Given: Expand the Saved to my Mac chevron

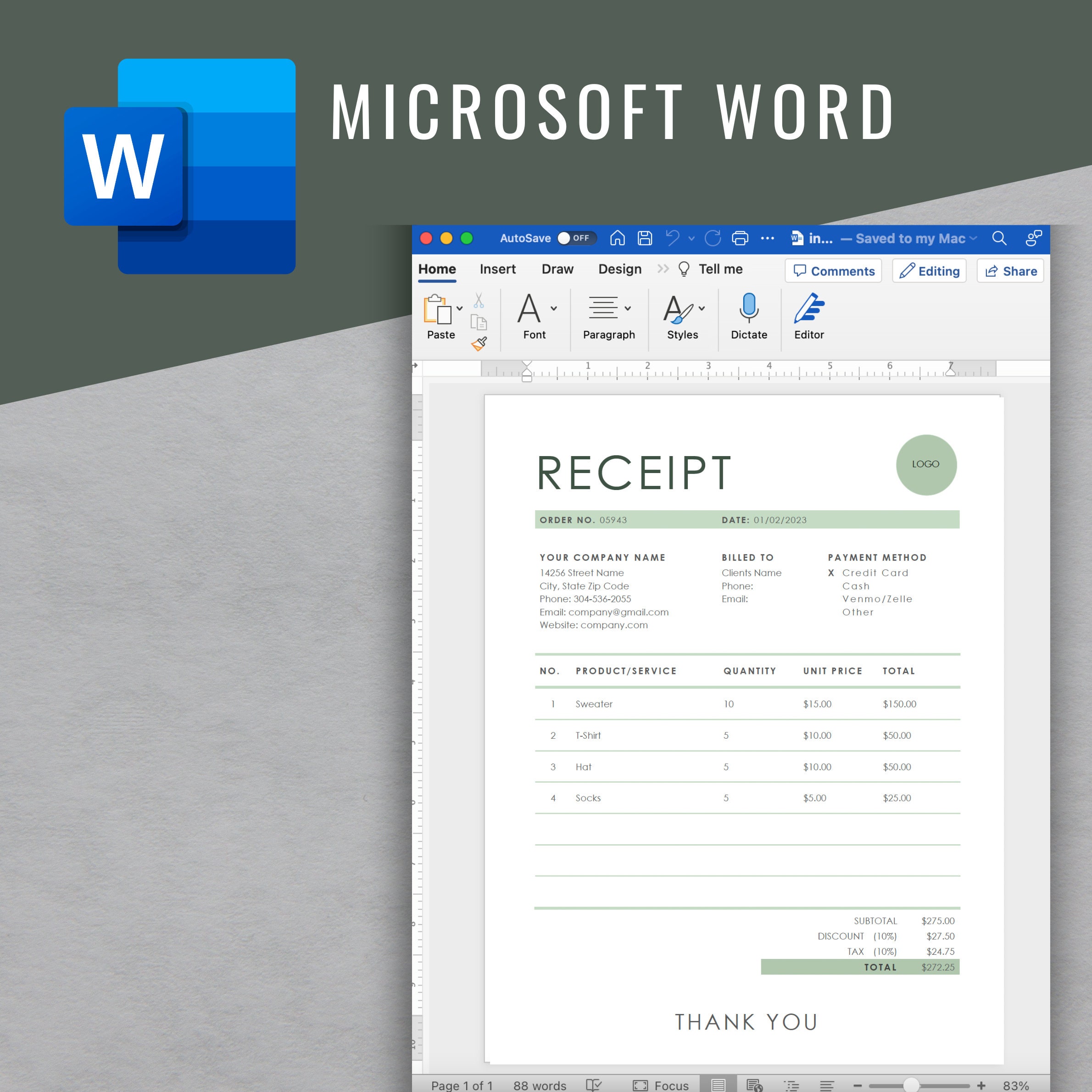Looking at the screenshot, I should (973, 239).
